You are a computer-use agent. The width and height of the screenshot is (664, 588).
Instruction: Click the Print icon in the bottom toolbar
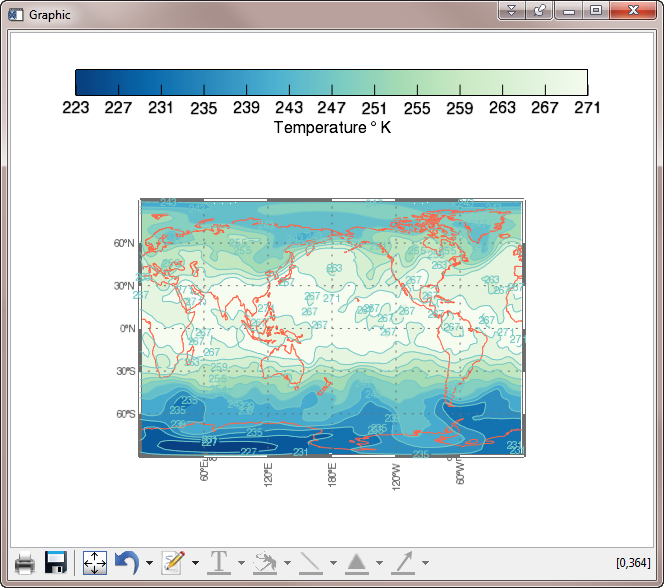pos(25,563)
